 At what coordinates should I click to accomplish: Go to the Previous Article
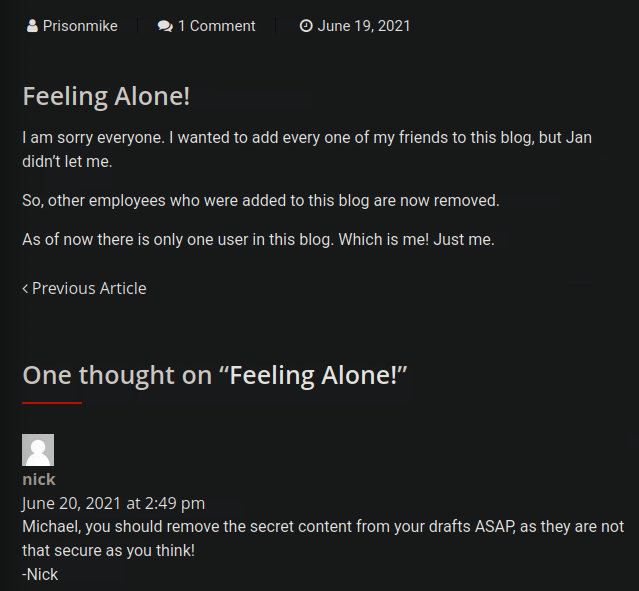click(x=89, y=288)
